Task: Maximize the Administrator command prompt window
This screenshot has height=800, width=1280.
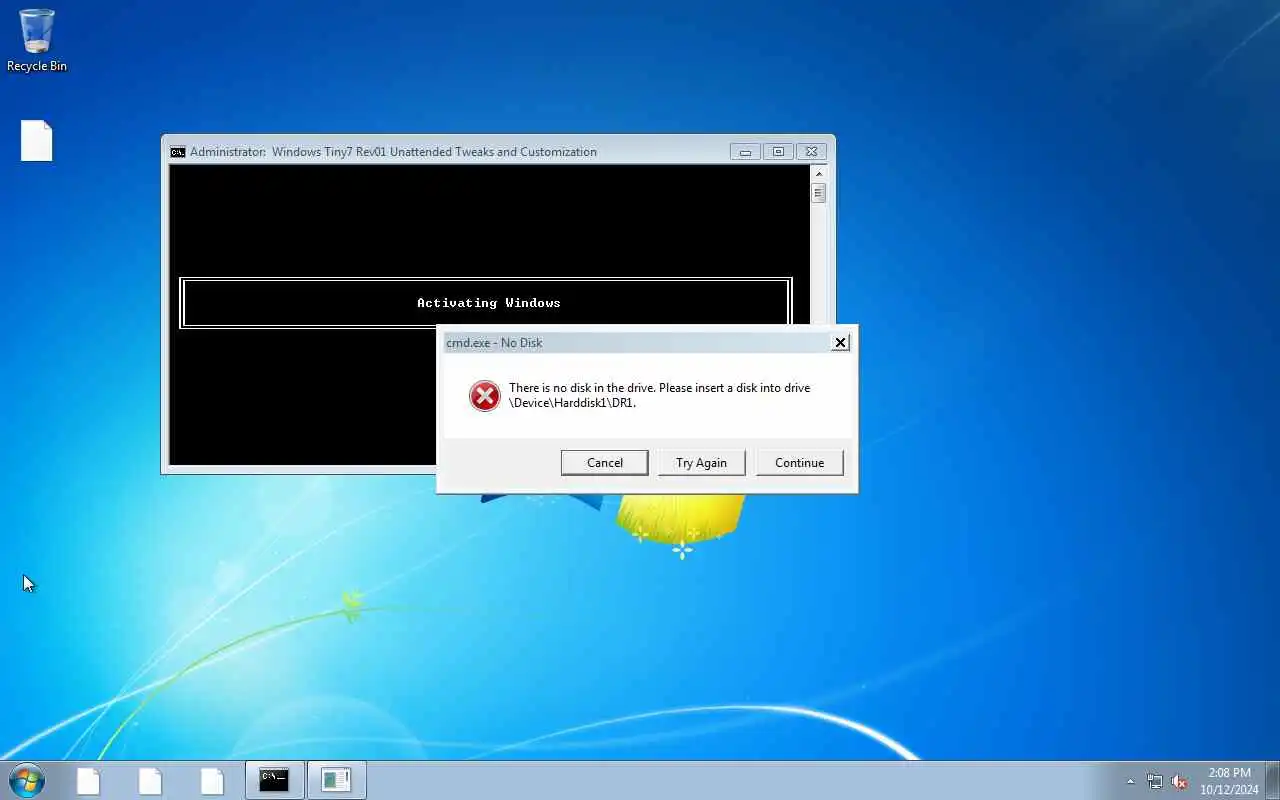Action: (x=778, y=152)
